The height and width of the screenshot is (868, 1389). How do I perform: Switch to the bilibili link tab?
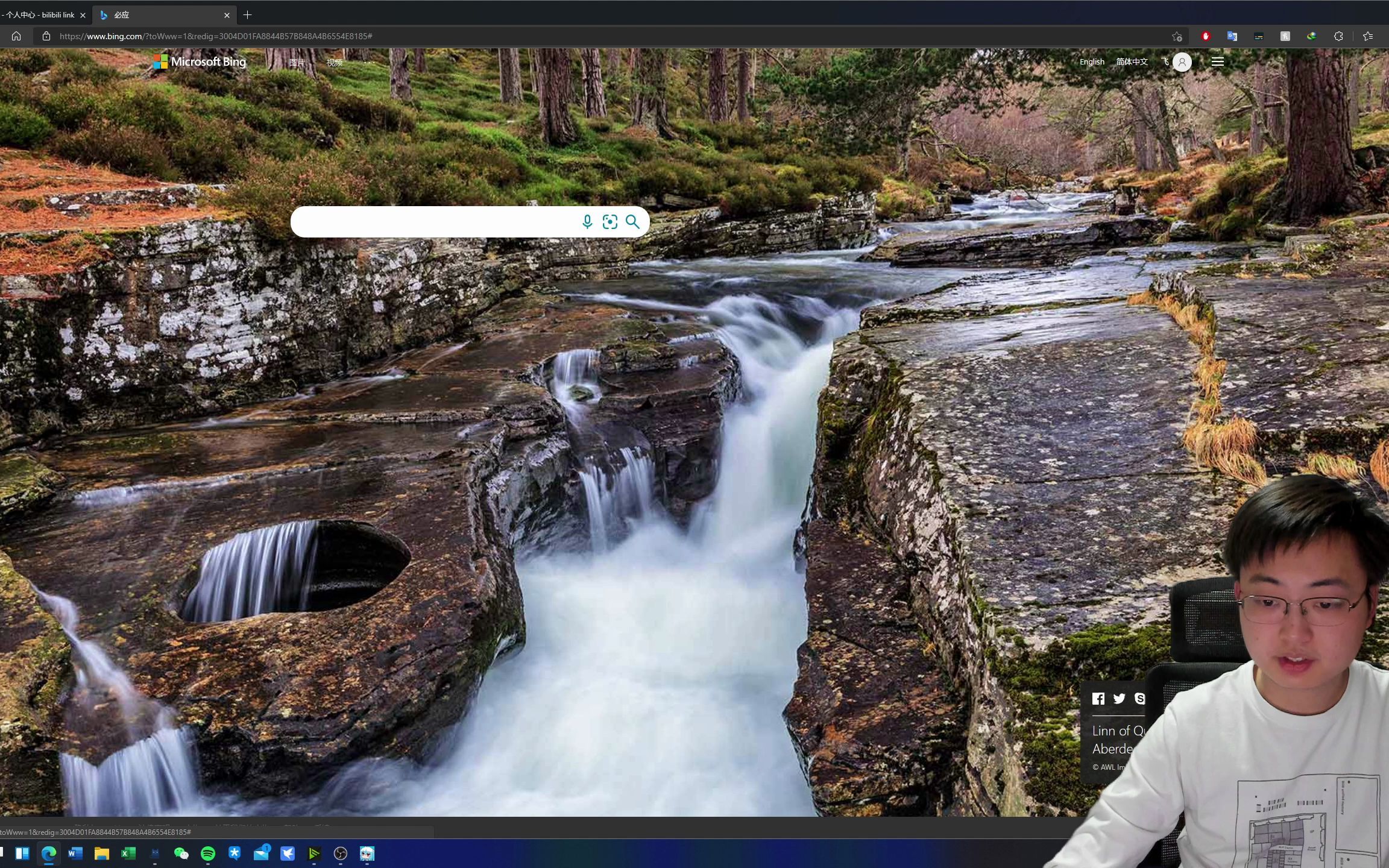(40, 14)
